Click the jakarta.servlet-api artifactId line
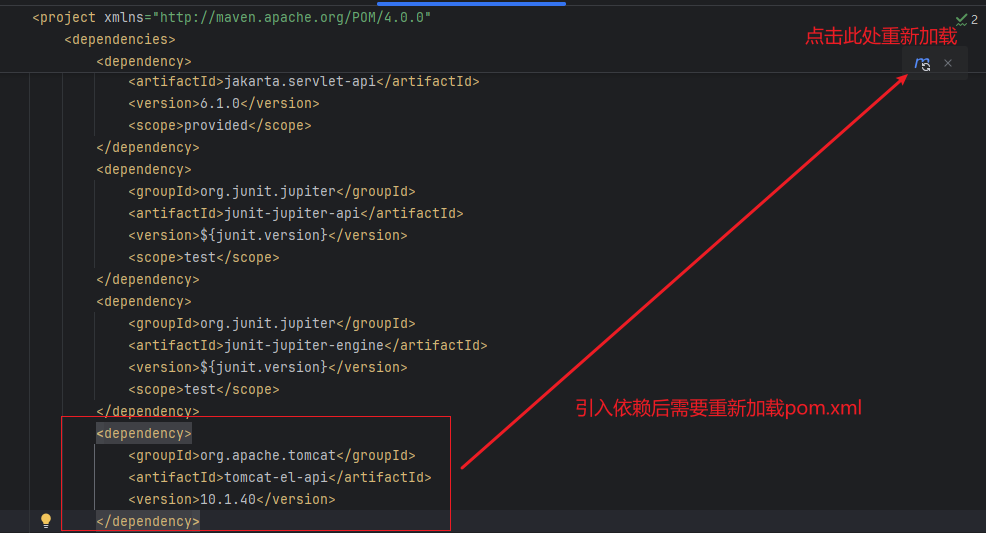986x533 pixels. click(x=304, y=82)
